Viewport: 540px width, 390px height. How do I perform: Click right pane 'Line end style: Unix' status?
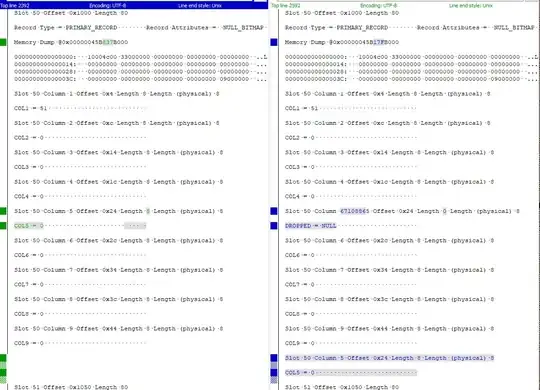[471, 6]
